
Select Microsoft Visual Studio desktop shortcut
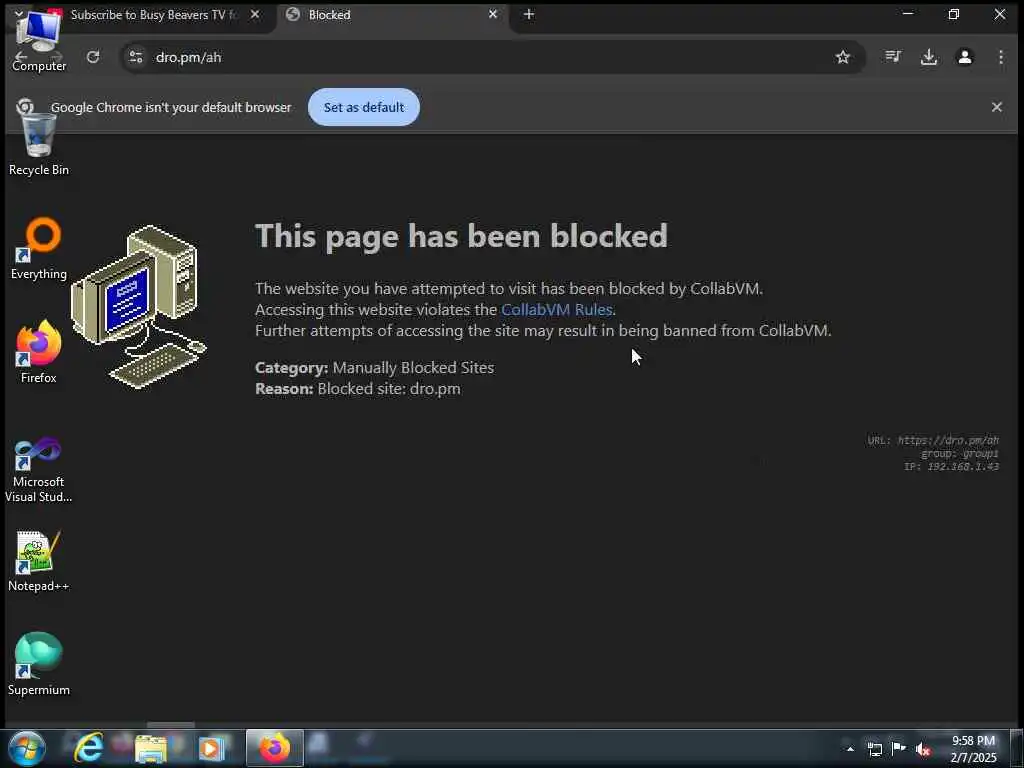[x=39, y=470]
